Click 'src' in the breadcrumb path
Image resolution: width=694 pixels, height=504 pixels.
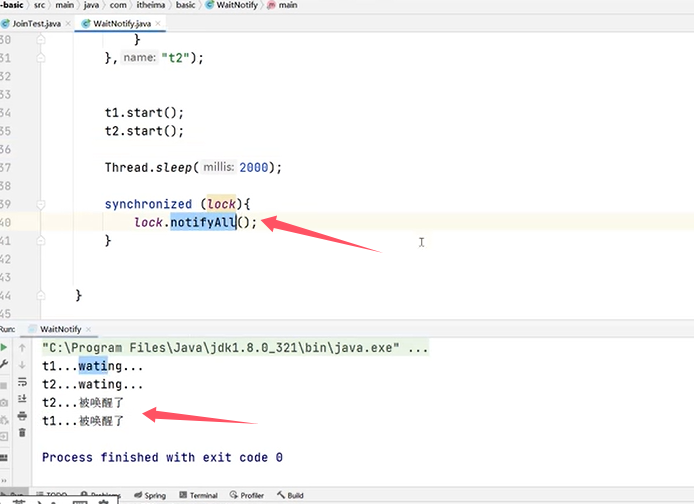coord(39,5)
